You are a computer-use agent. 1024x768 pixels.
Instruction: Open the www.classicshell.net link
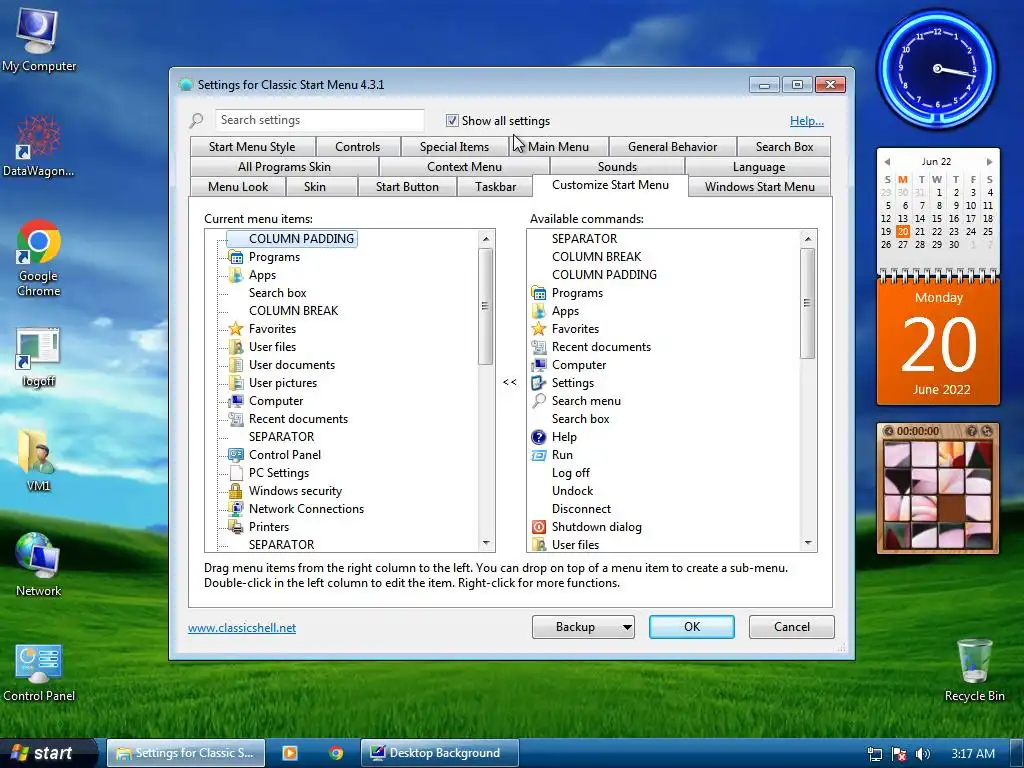(242, 628)
